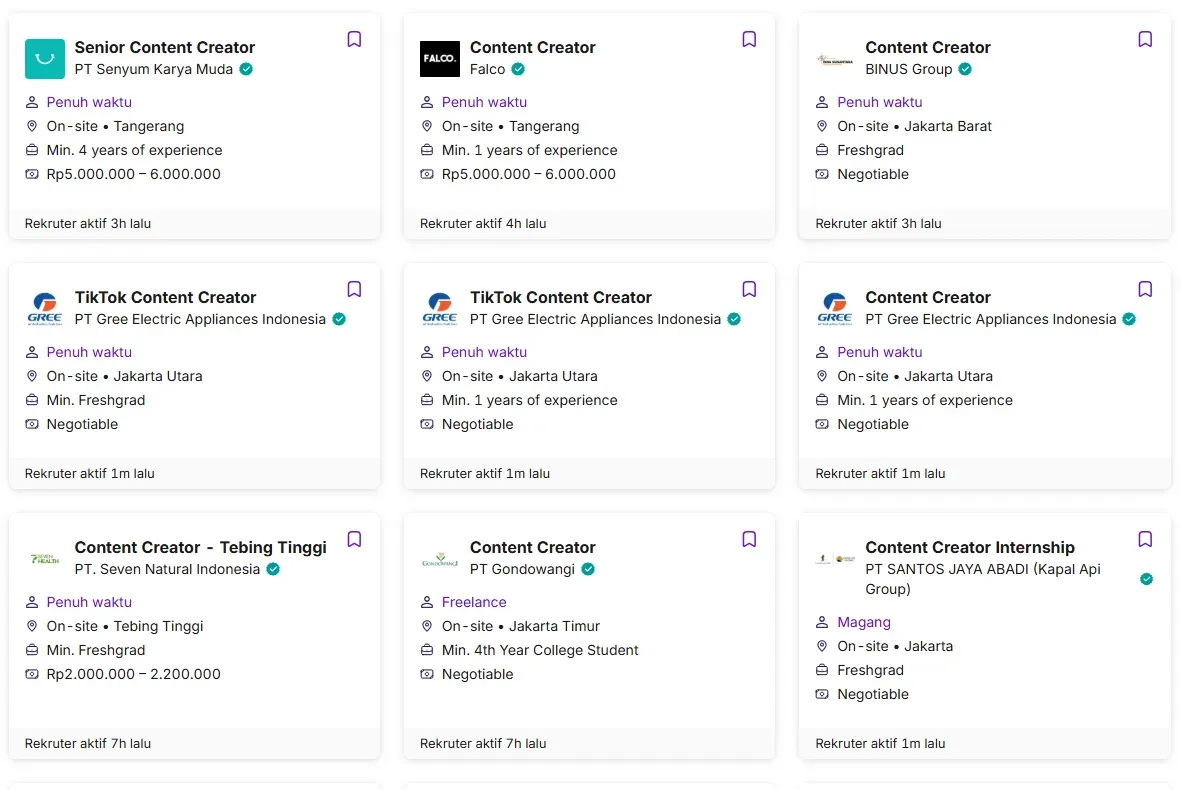Open the Content Creator - Tebing Tinggi title

[200, 548]
